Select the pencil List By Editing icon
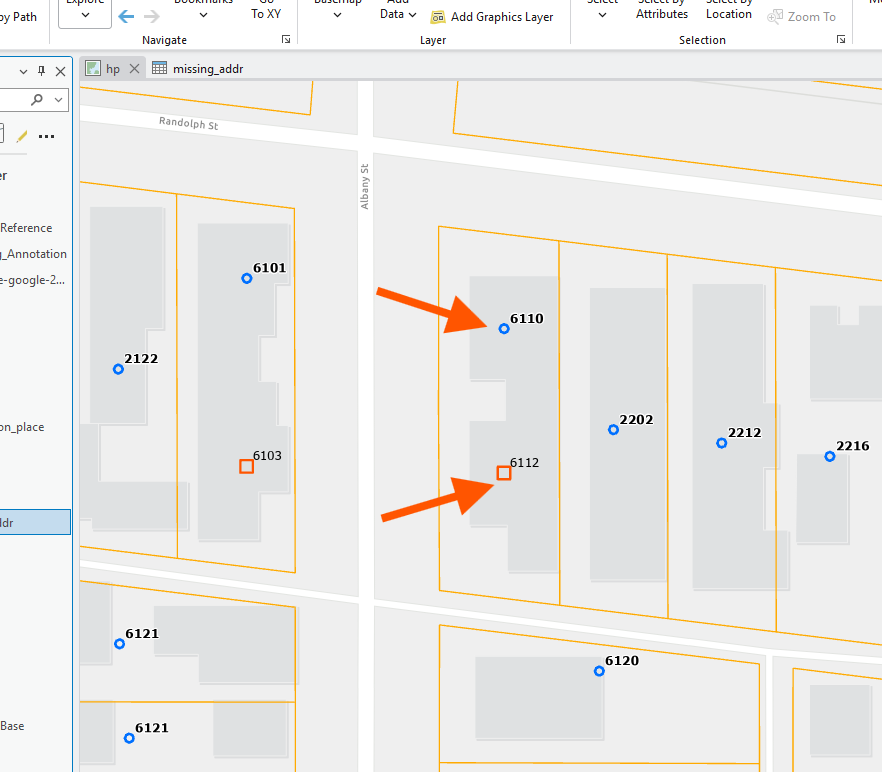 click(21, 136)
